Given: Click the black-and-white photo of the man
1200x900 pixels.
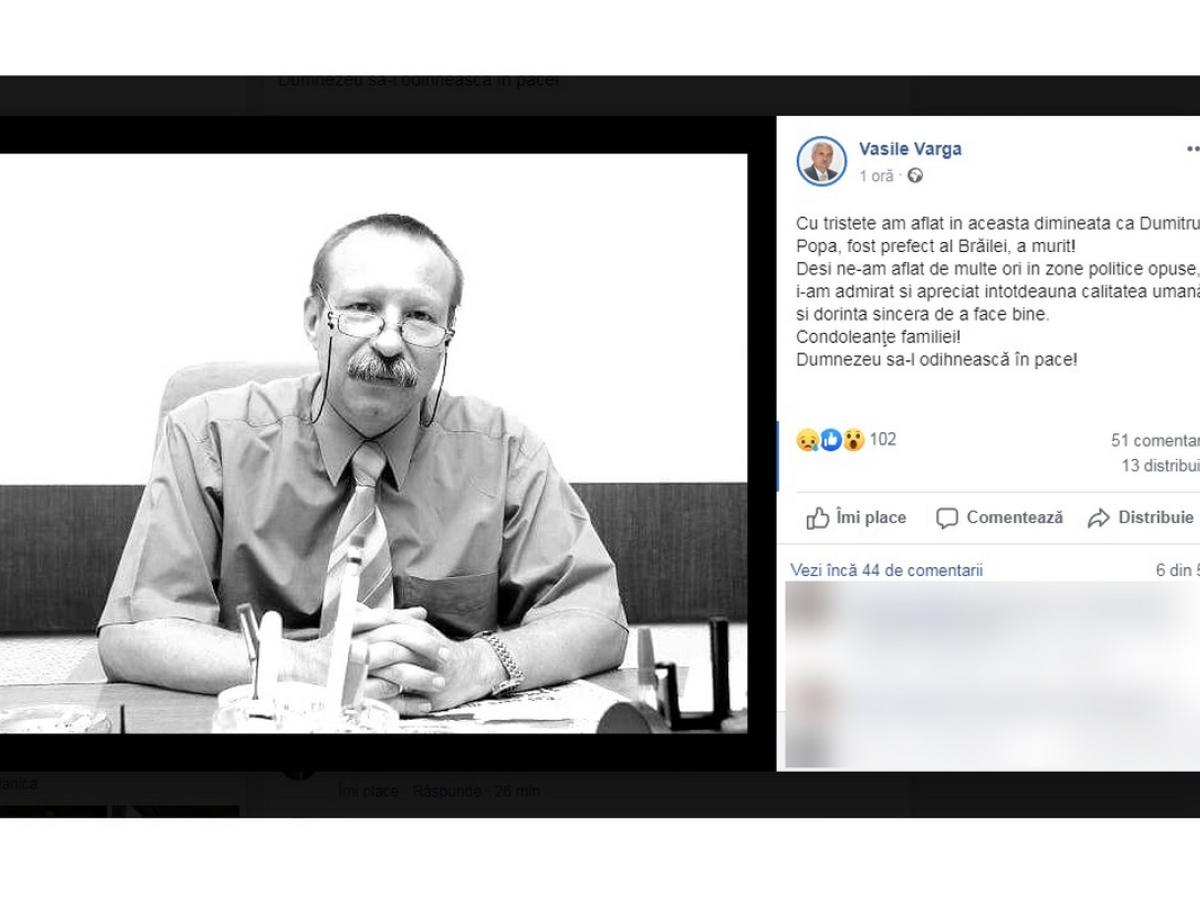Looking at the screenshot, I should coord(373,443).
